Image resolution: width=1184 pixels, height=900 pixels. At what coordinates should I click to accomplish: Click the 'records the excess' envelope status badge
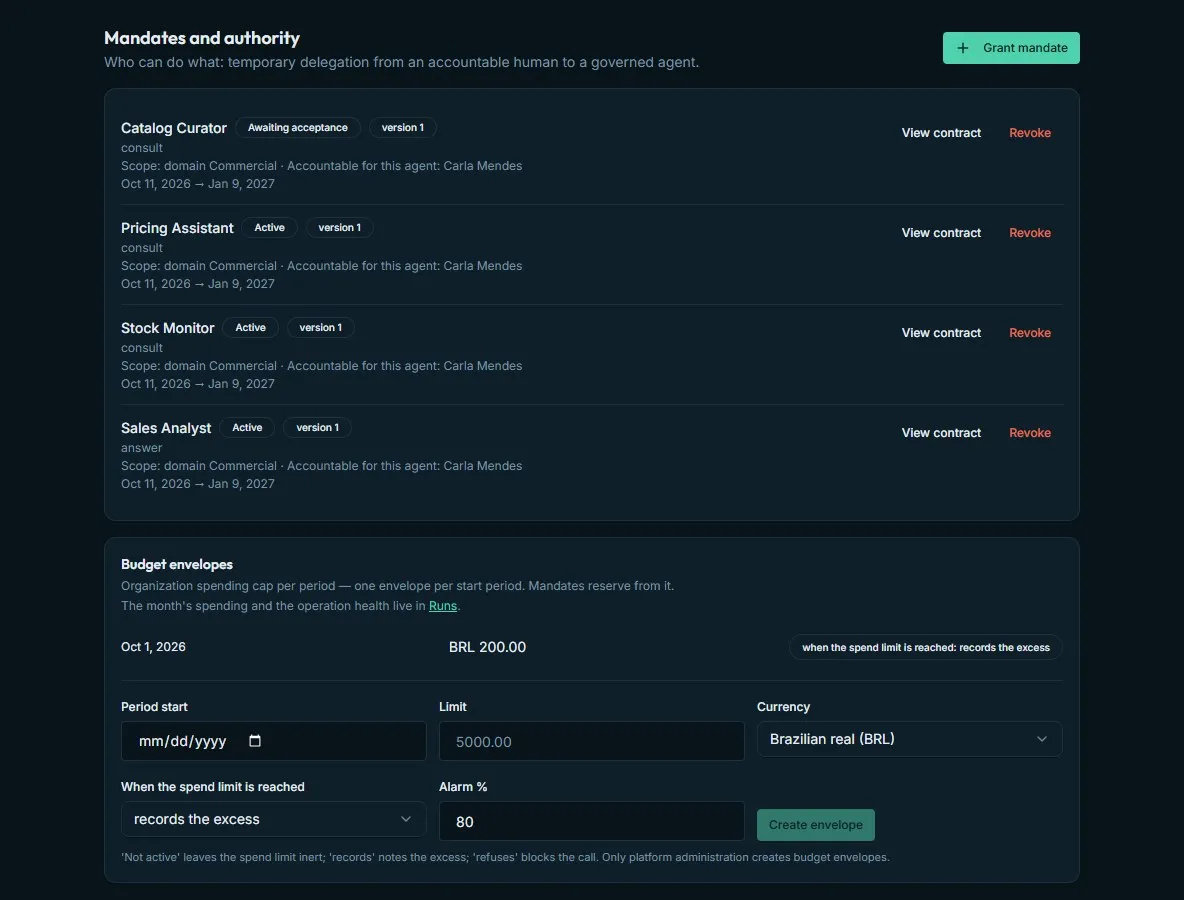(x=926, y=648)
